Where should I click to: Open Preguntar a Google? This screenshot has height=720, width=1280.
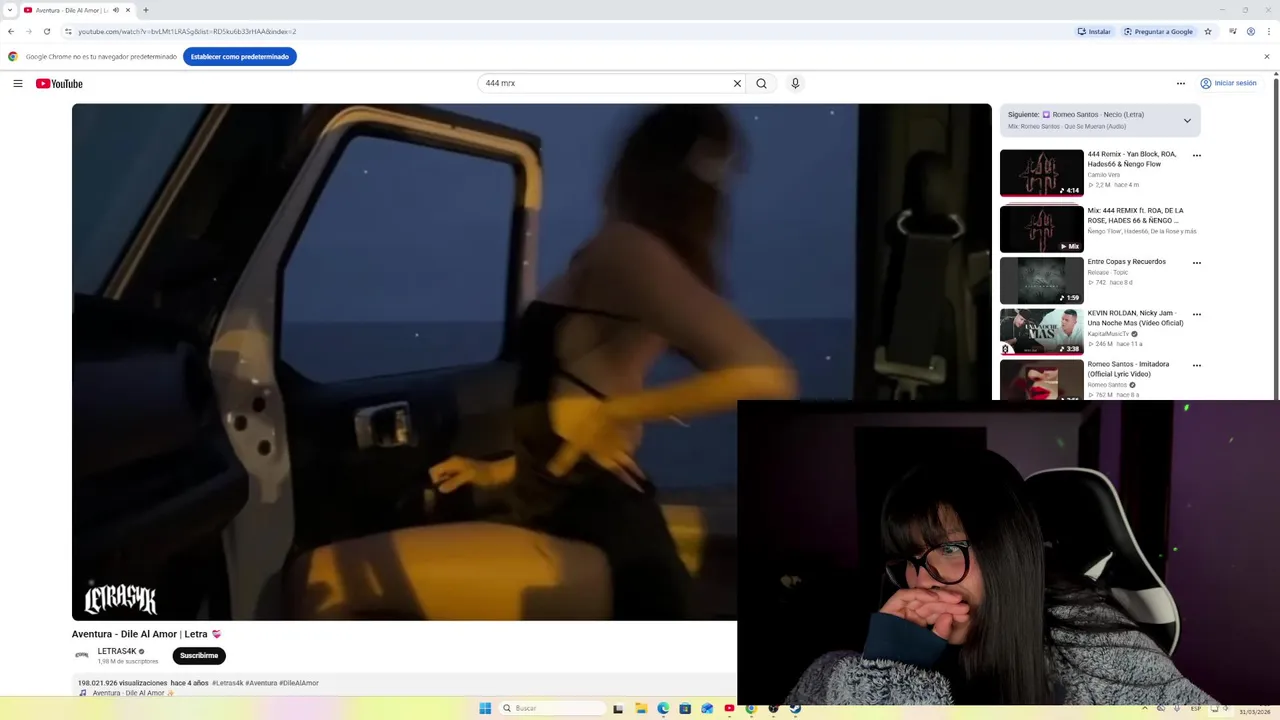click(1157, 31)
